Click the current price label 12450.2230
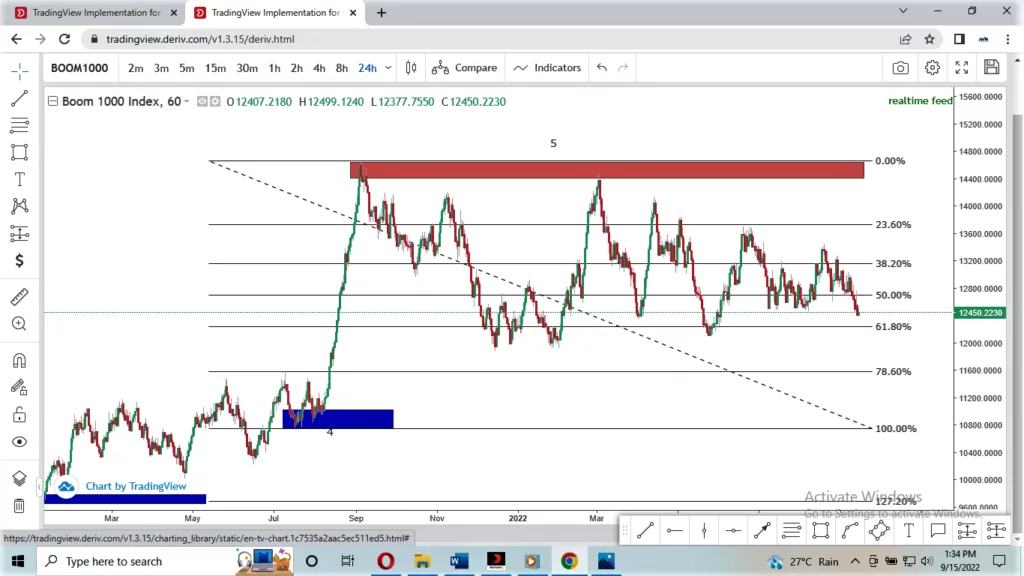This screenshot has height=576, width=1024. click(980, 313)
